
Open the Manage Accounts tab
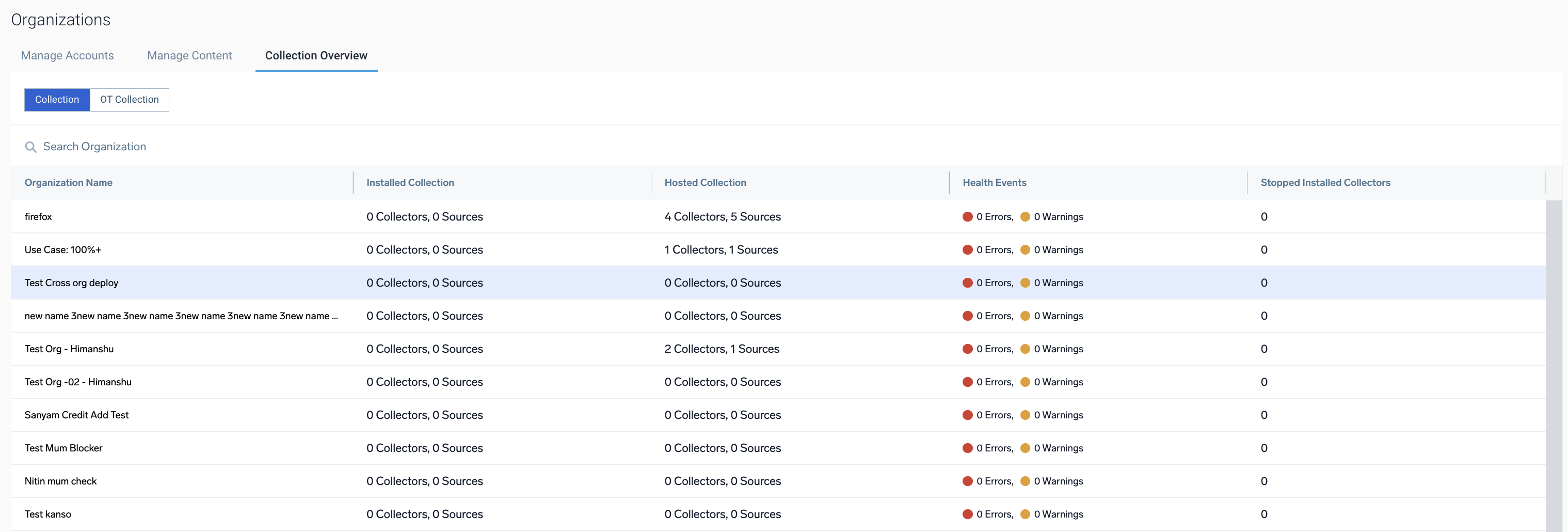(67, 55)
